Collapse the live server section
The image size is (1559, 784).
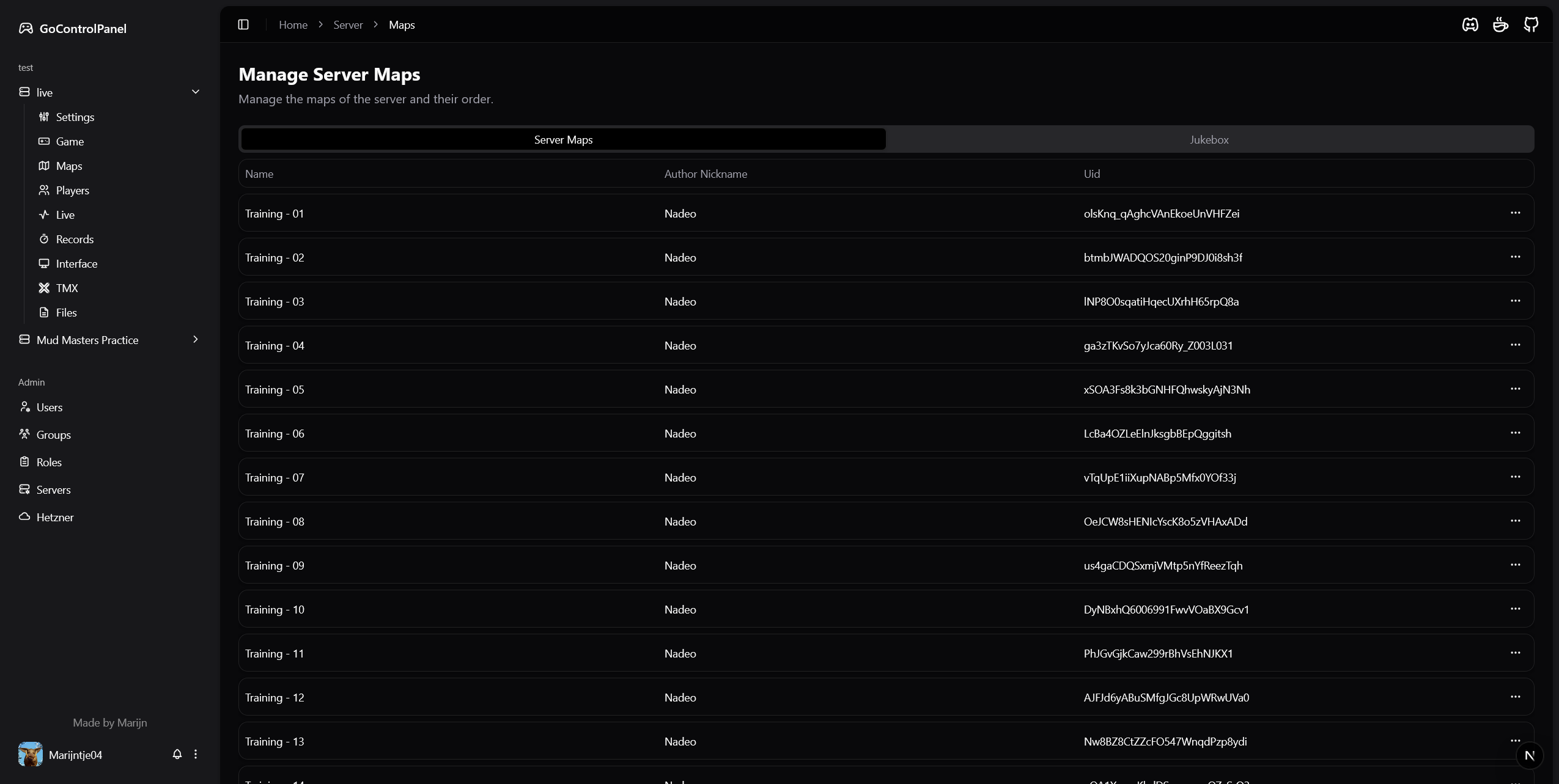pos(196,92)
